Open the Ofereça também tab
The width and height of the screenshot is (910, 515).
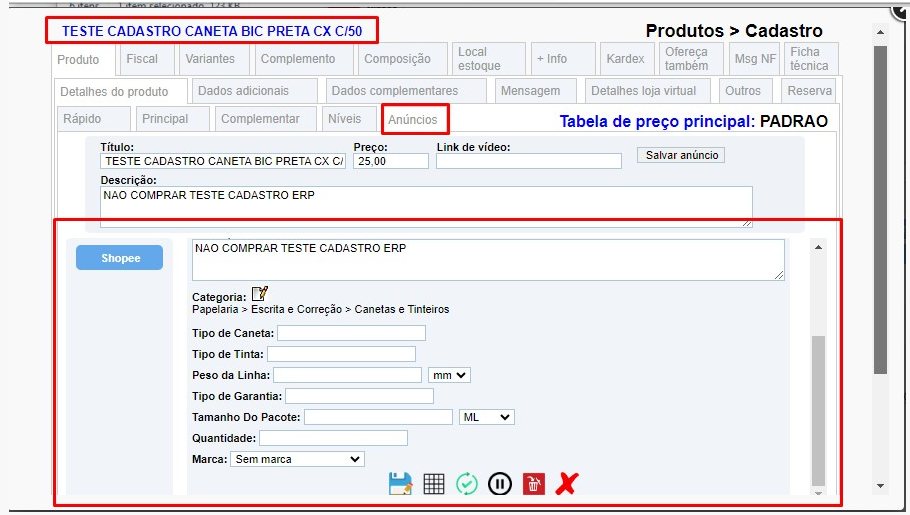tap(691, 59)
